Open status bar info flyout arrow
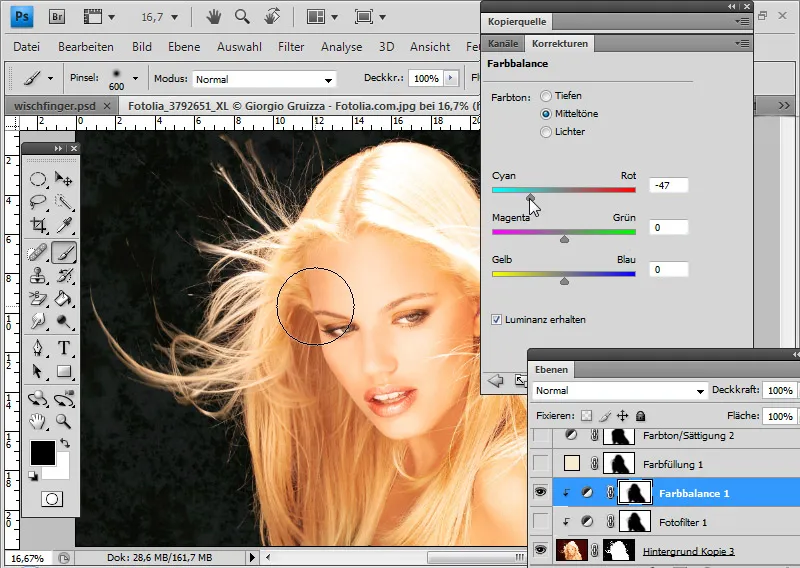Image resolution: width=800 pixels, height=568 pixels. point(252,557)
